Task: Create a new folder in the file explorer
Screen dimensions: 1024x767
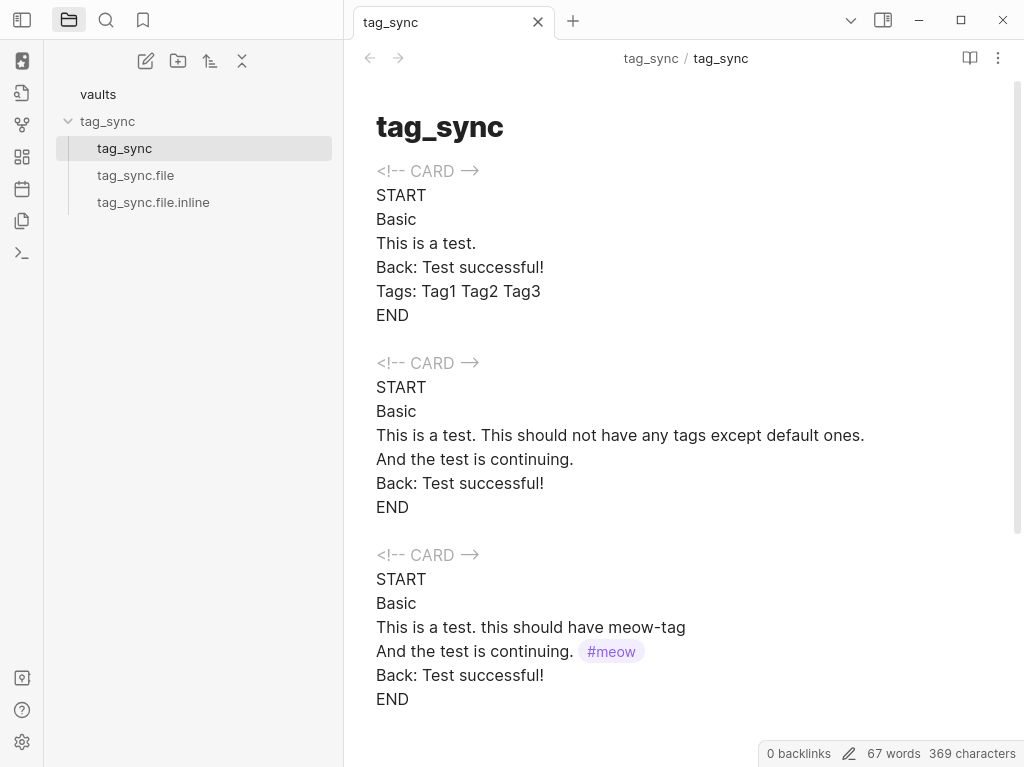Action: (178, 61)
